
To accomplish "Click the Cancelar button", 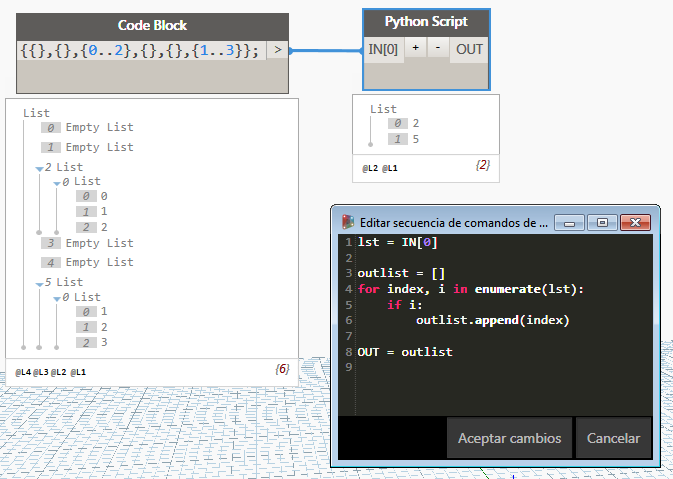I will 613,438.
